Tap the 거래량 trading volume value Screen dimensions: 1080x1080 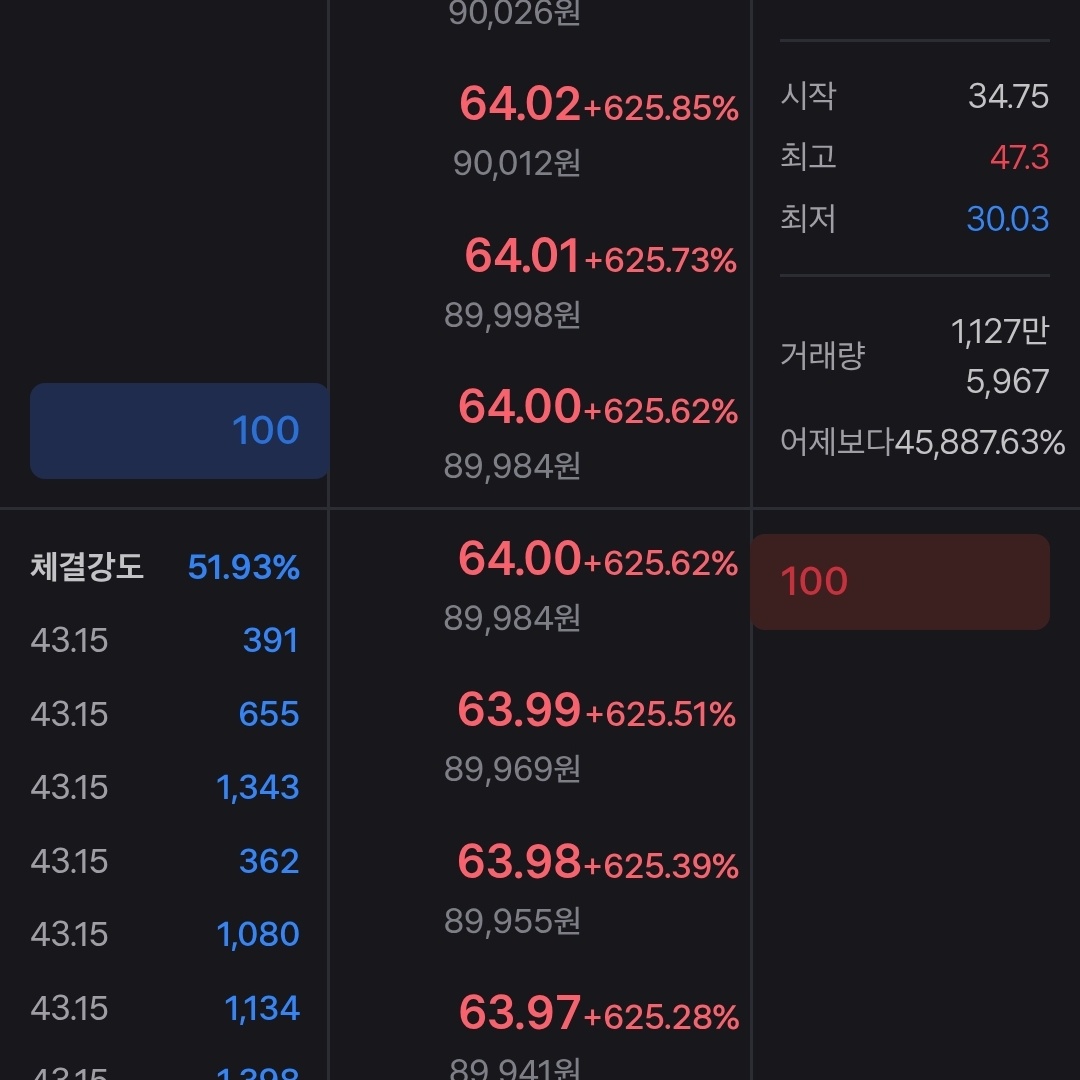click(x=998, y=356)
